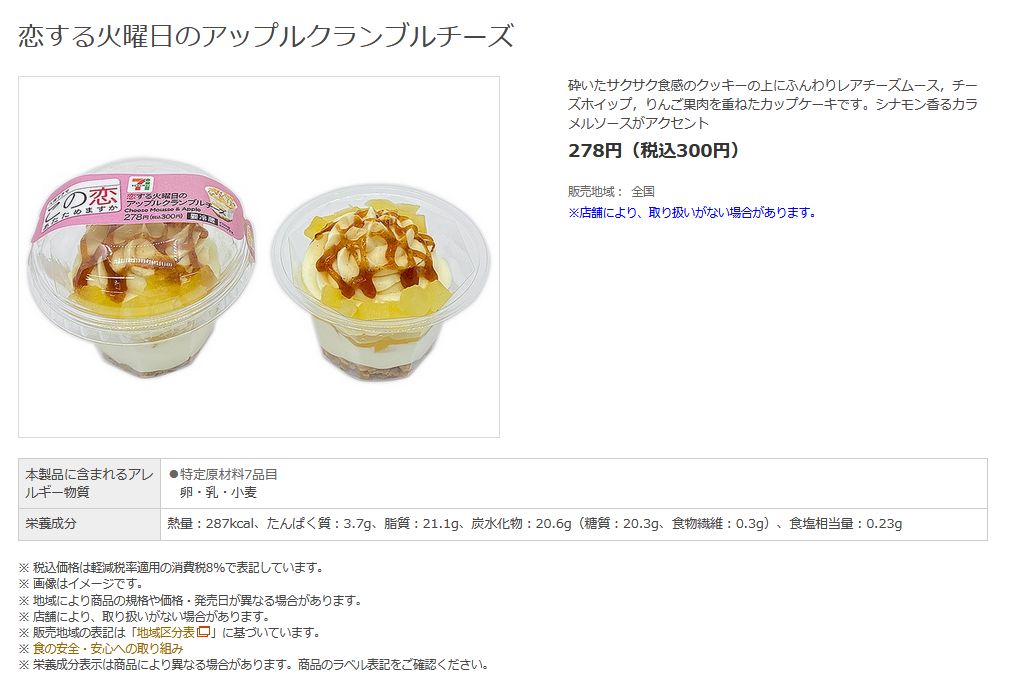
Task: Click the price text 278円(税込300円)
Action: 654,151
